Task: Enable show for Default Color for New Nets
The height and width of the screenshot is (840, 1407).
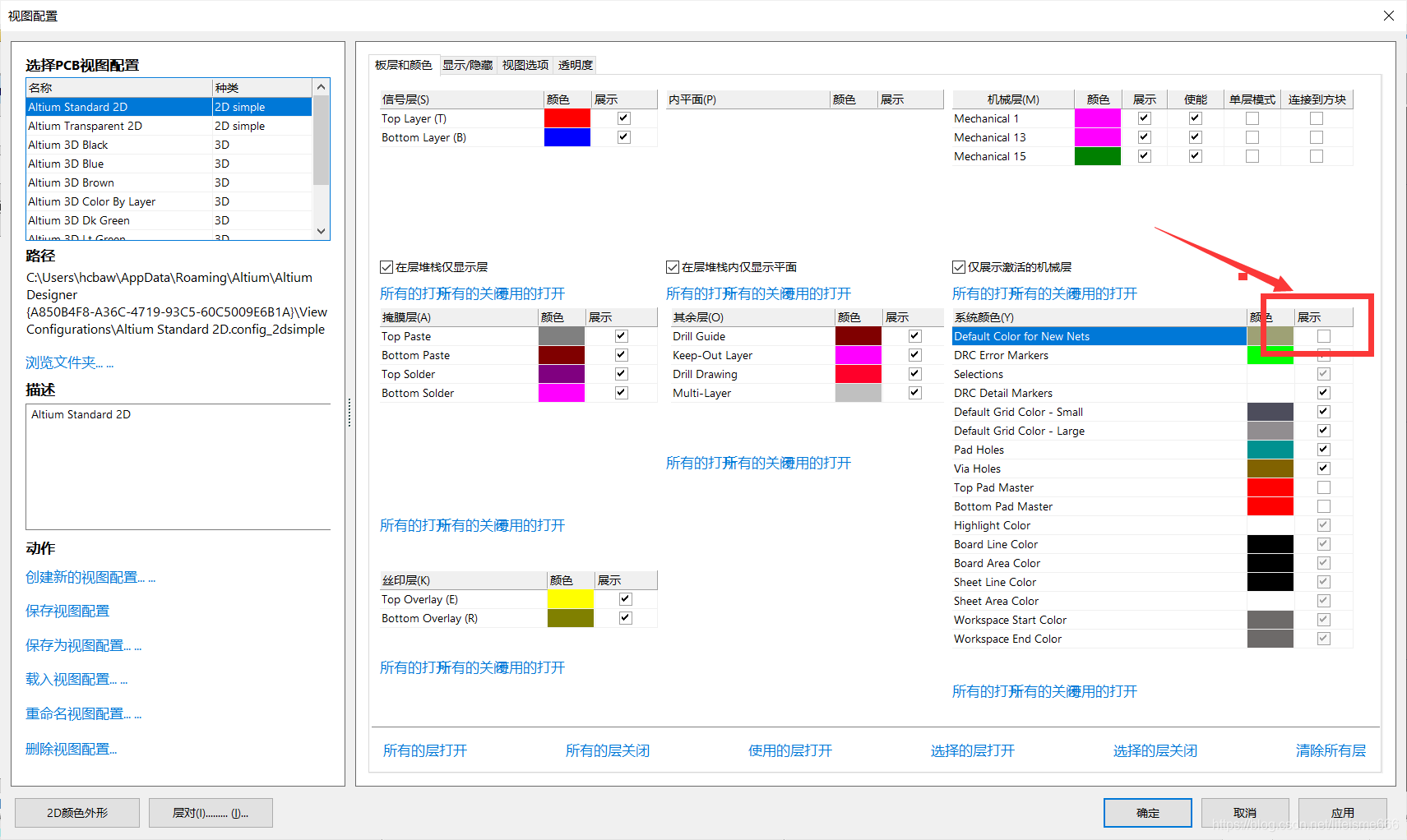Action: pyautogui.click(x=1324, y=336)
